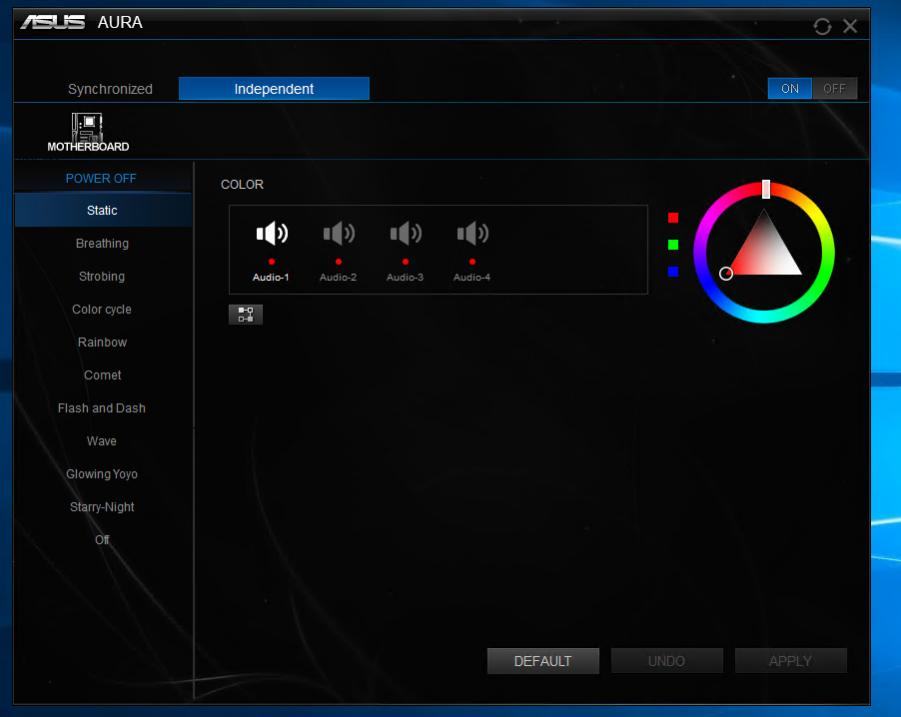Select the Comet effect
Viewport: 901px width, 717px height.
click(x=102, y=375)
